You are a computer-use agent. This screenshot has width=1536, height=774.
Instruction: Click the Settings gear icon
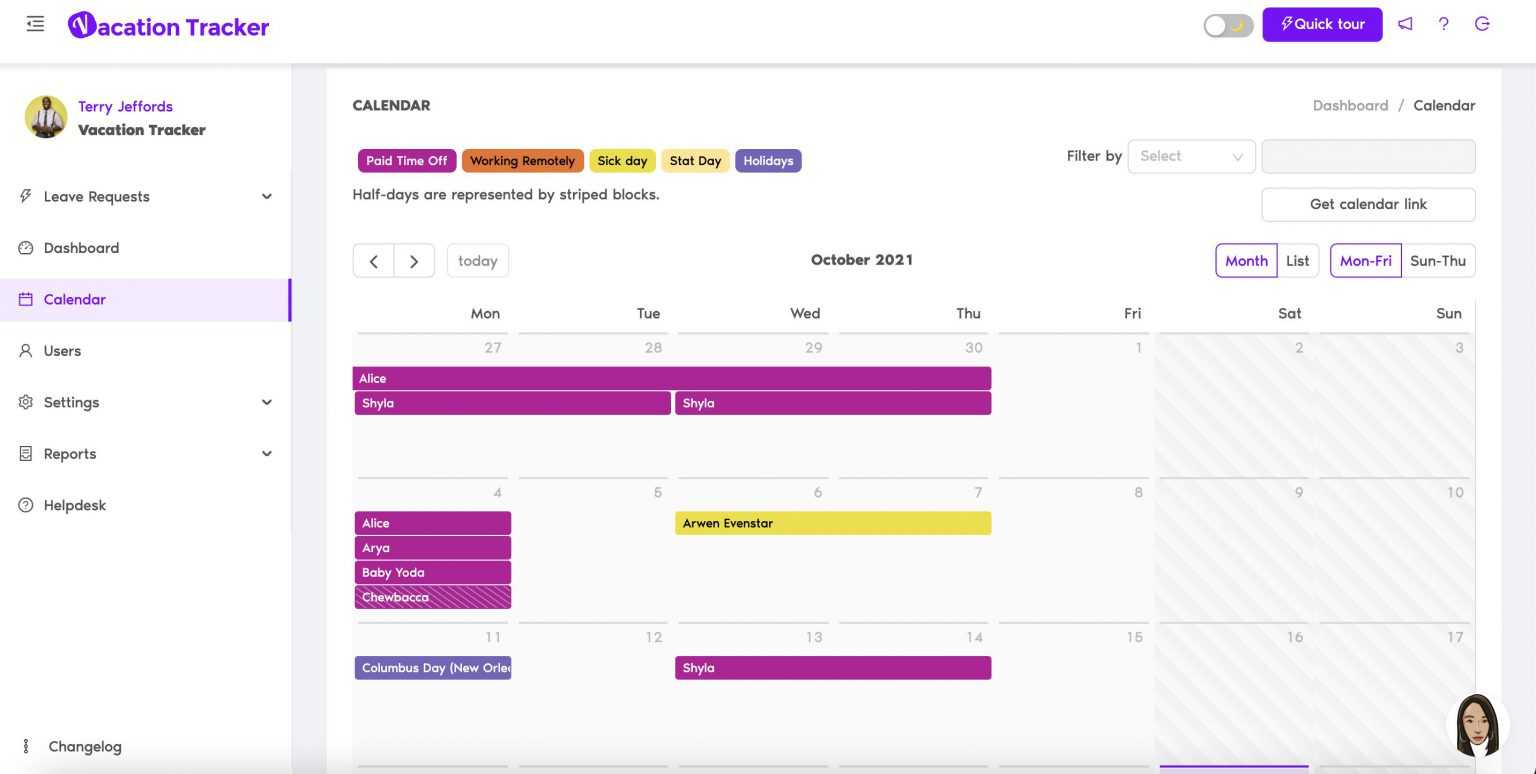26,402
